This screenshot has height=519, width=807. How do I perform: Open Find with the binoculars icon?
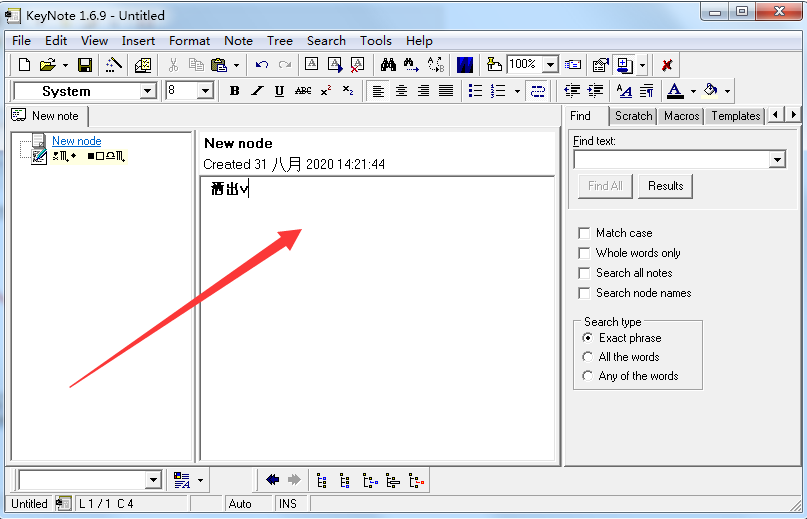(x=388, y=65)
